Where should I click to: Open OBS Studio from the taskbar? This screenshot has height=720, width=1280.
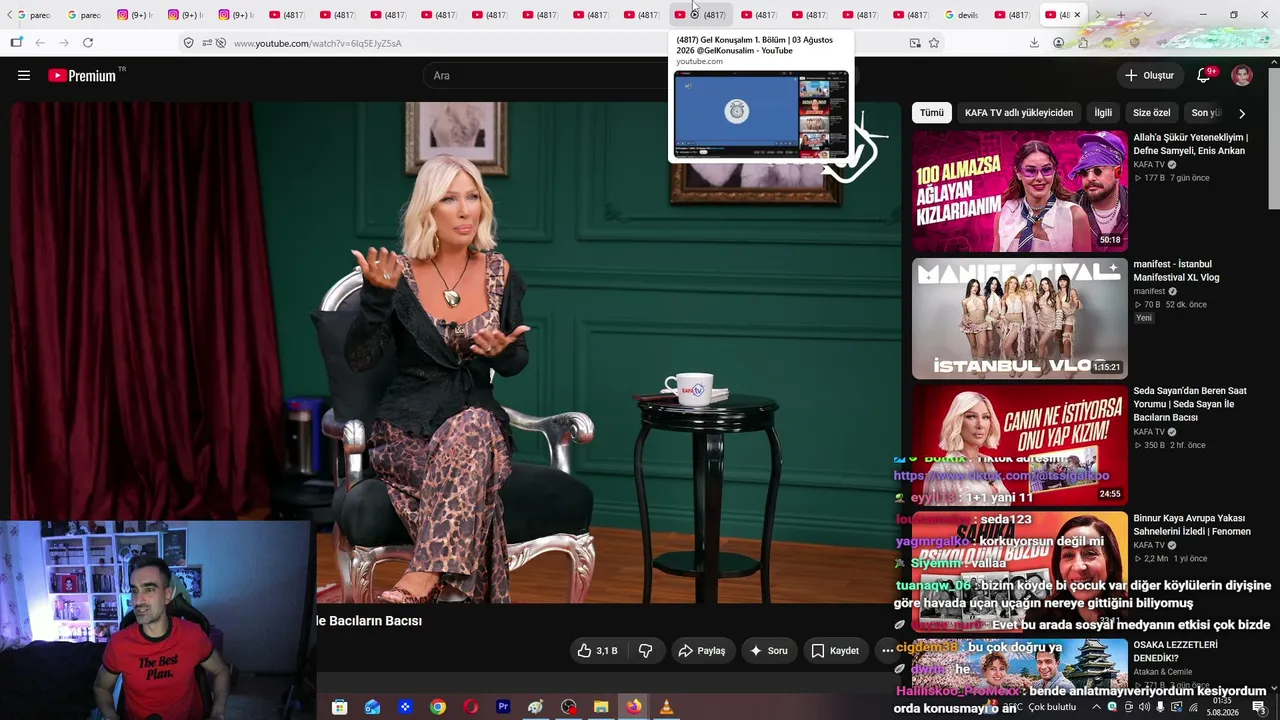click(x=569, y=707)
